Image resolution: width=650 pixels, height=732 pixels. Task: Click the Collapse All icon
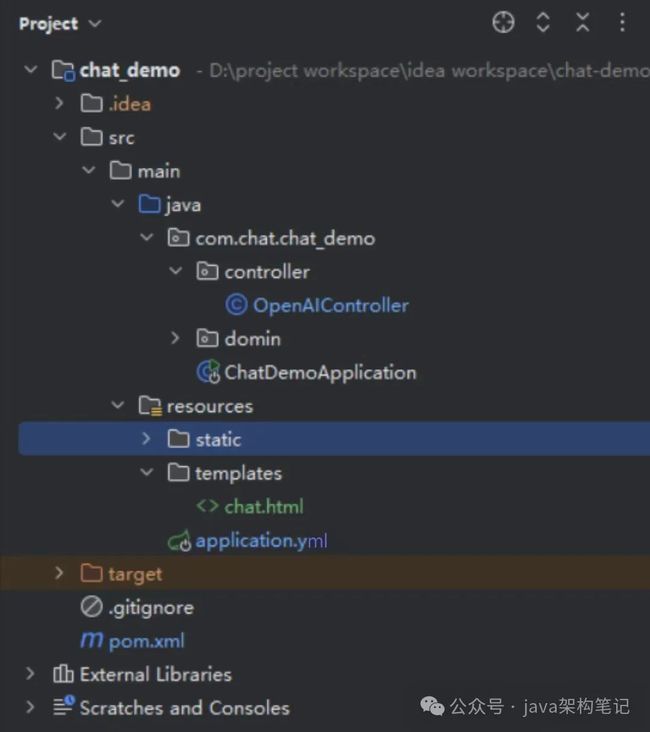click(x=583, y=22)
